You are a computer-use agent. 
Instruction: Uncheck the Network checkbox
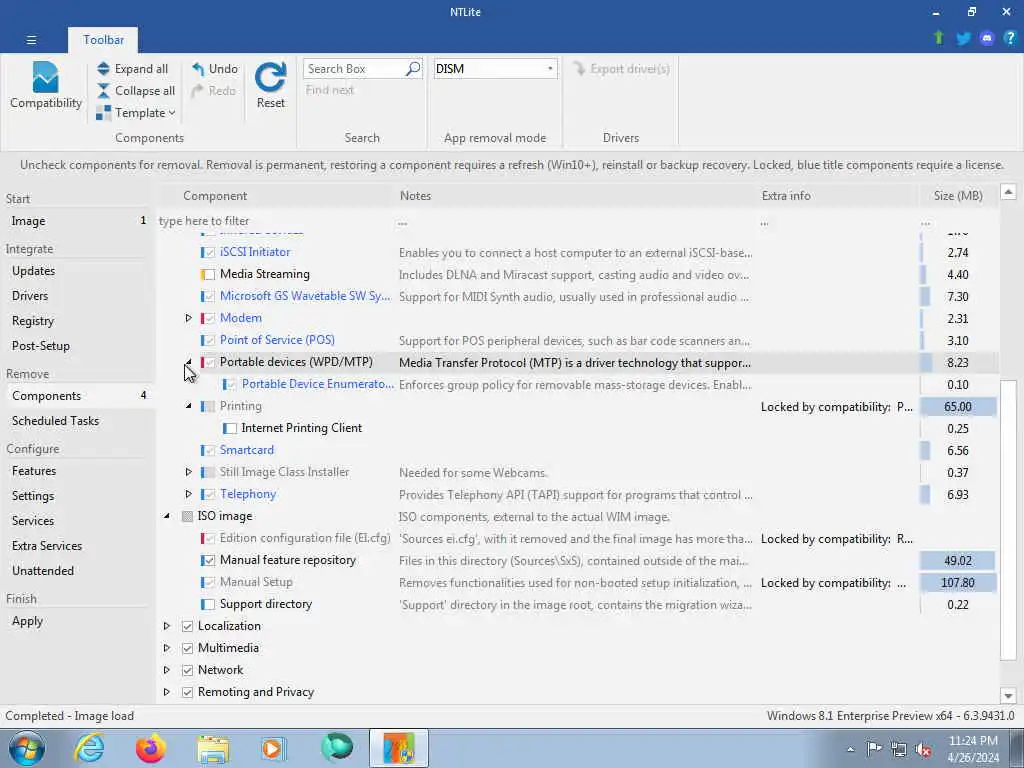187,670
